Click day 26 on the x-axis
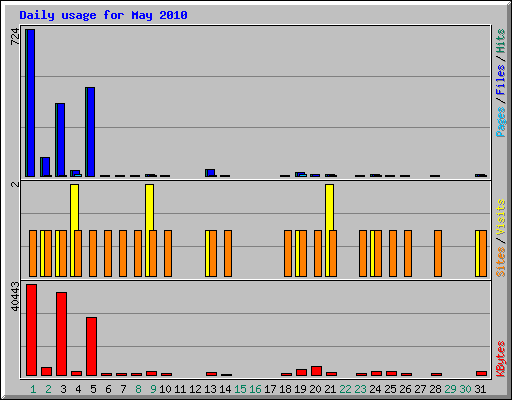 coord(405,389)
